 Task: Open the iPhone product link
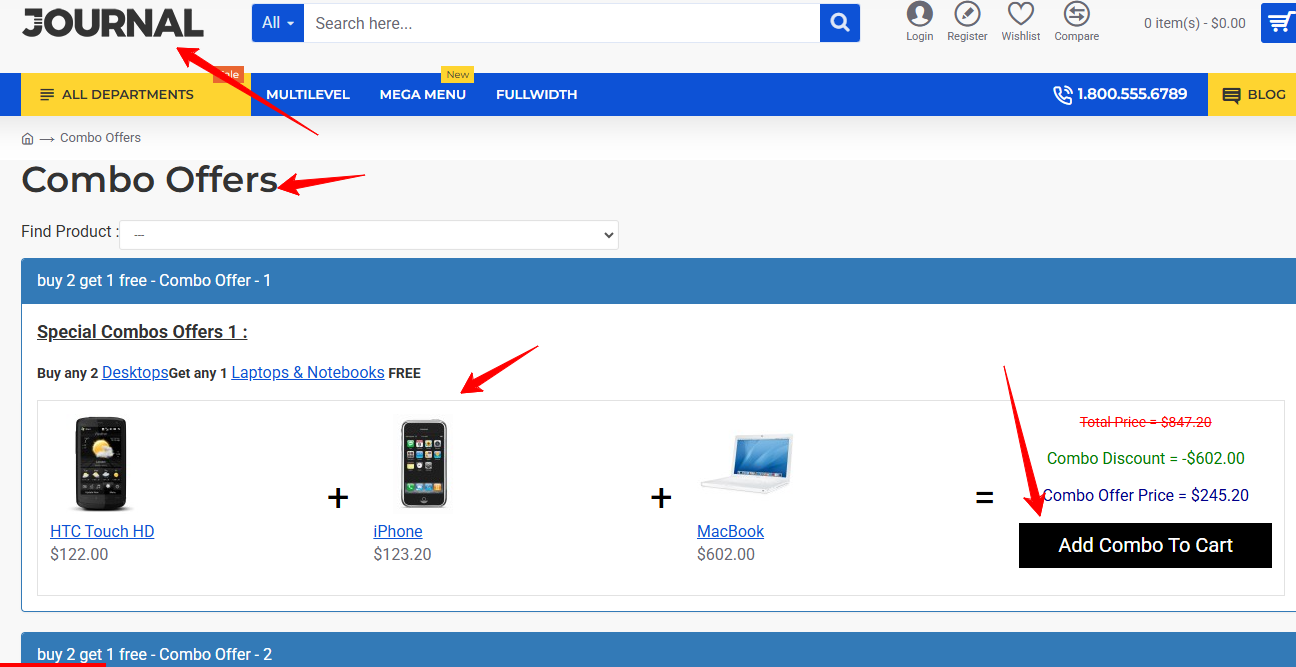click(398, 531)
